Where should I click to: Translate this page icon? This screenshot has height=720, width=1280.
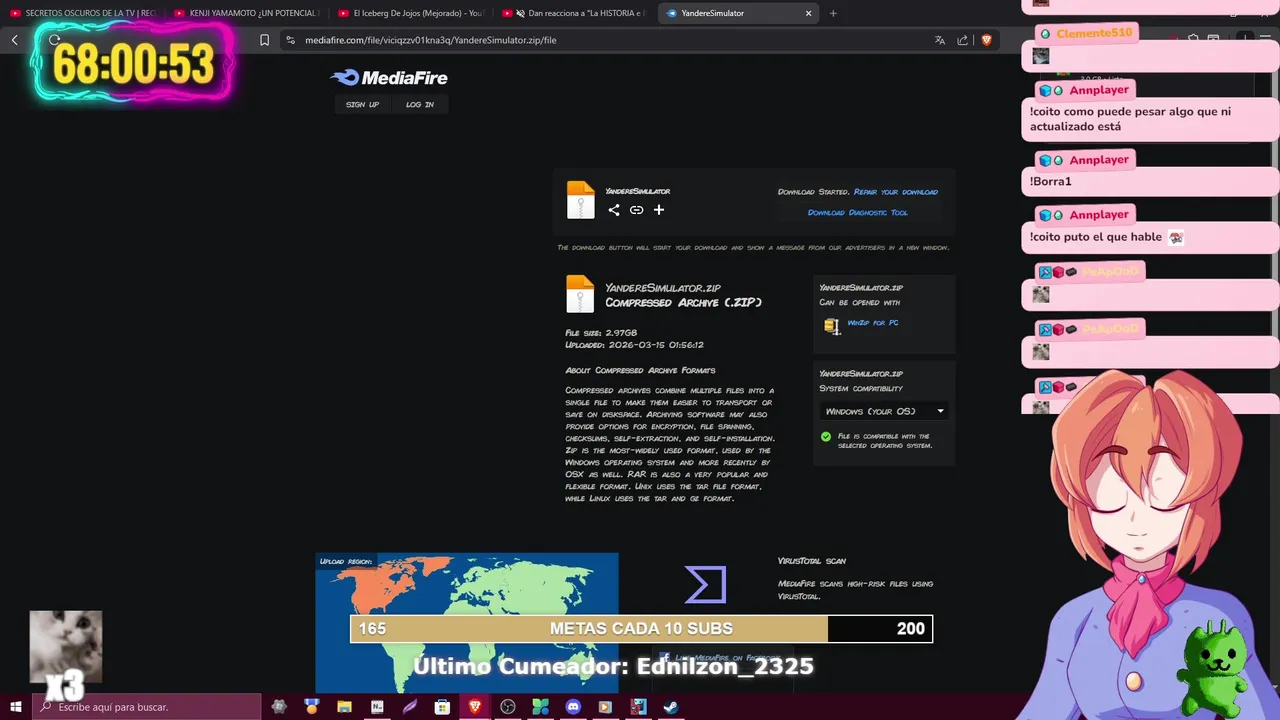point(940,40)
